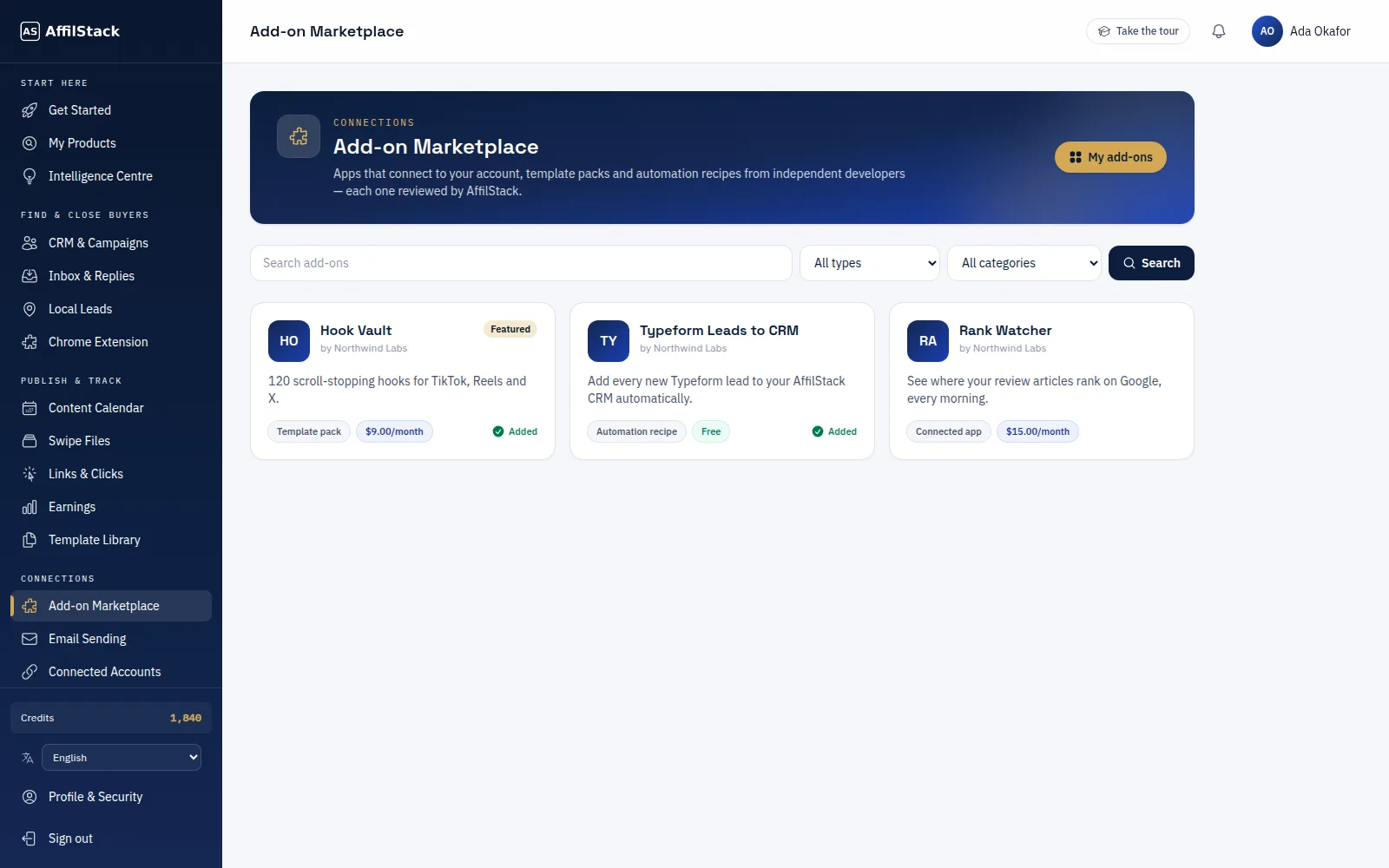Open My Products menu item
Image resolution: width=1389 pixels, height=868 pixels.
111,143
